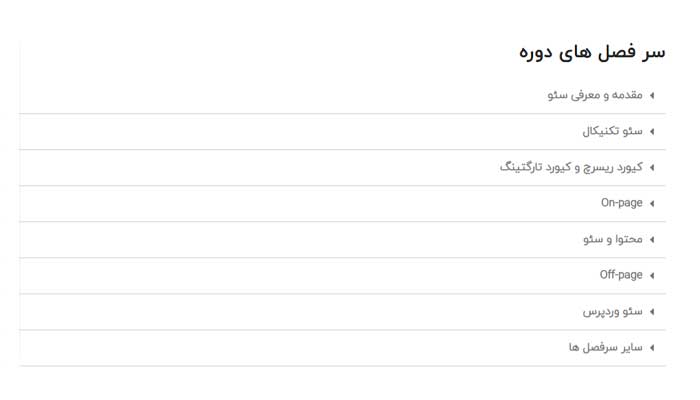Screen dimensions: 700x400
Task: Expand the Off-page section arrow
Action: 652,276
